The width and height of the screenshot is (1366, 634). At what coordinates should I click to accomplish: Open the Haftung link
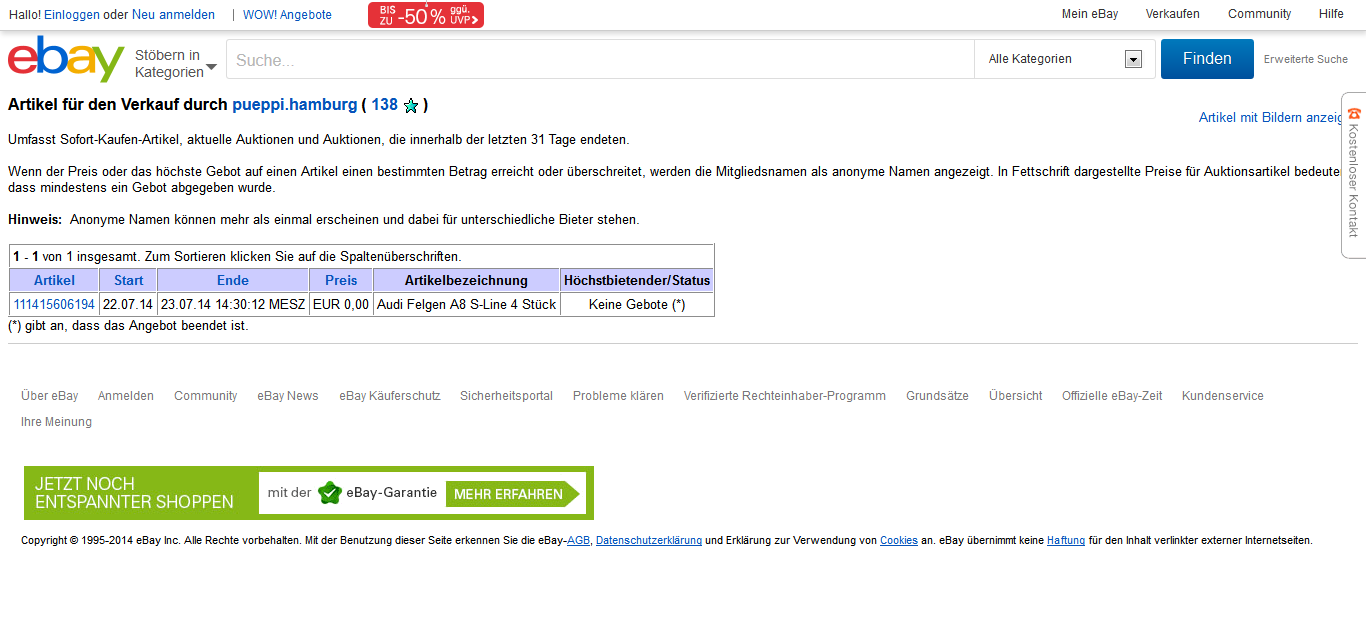pyautogui.click(x=1066, y=541)
